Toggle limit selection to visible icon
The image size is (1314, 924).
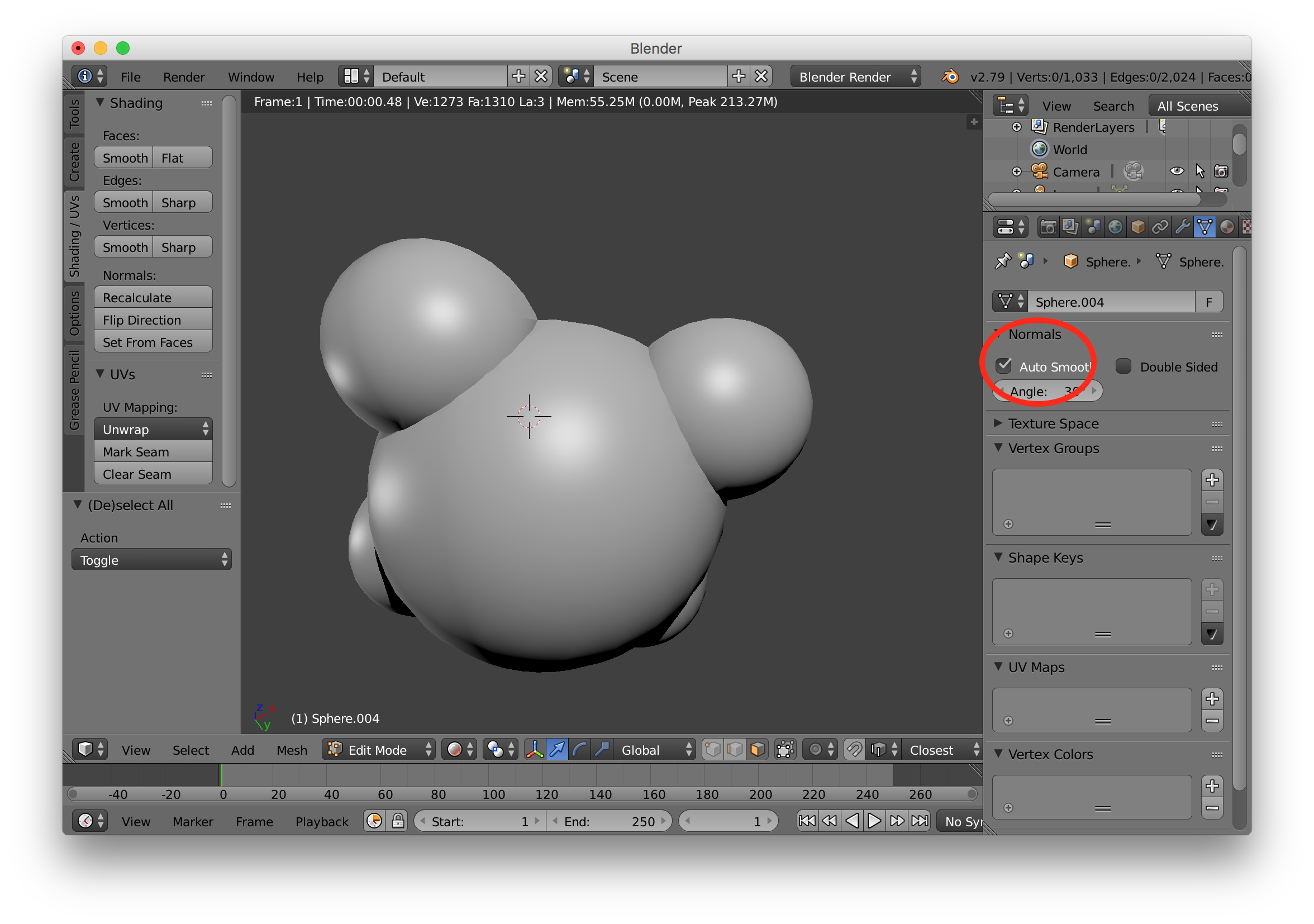point(785,750)
